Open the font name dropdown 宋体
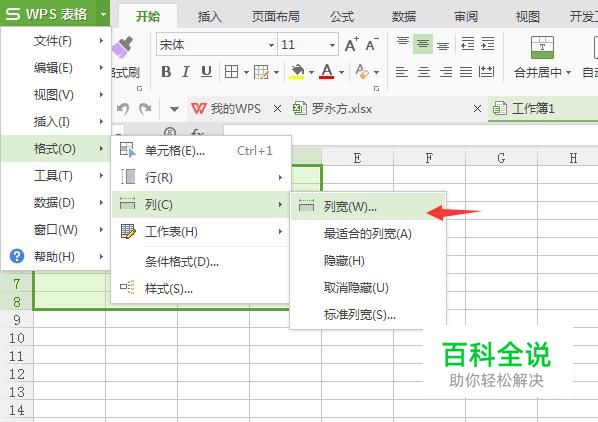598x422 pixels. coord(271,45)
